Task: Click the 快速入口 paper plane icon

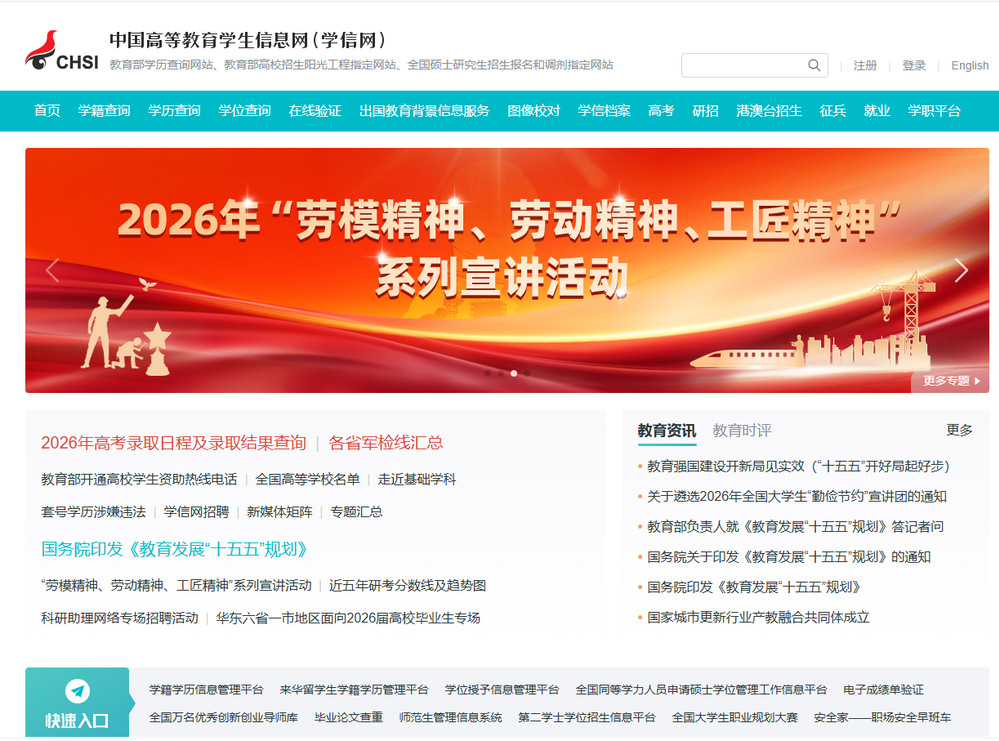Action: [77, 691]
